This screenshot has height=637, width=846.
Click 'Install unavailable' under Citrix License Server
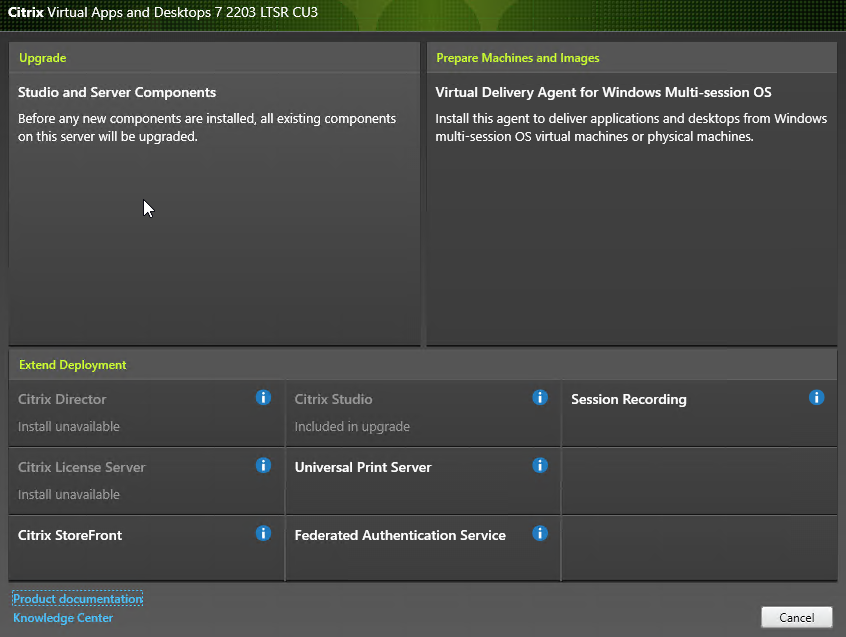[x=69, y=494]
